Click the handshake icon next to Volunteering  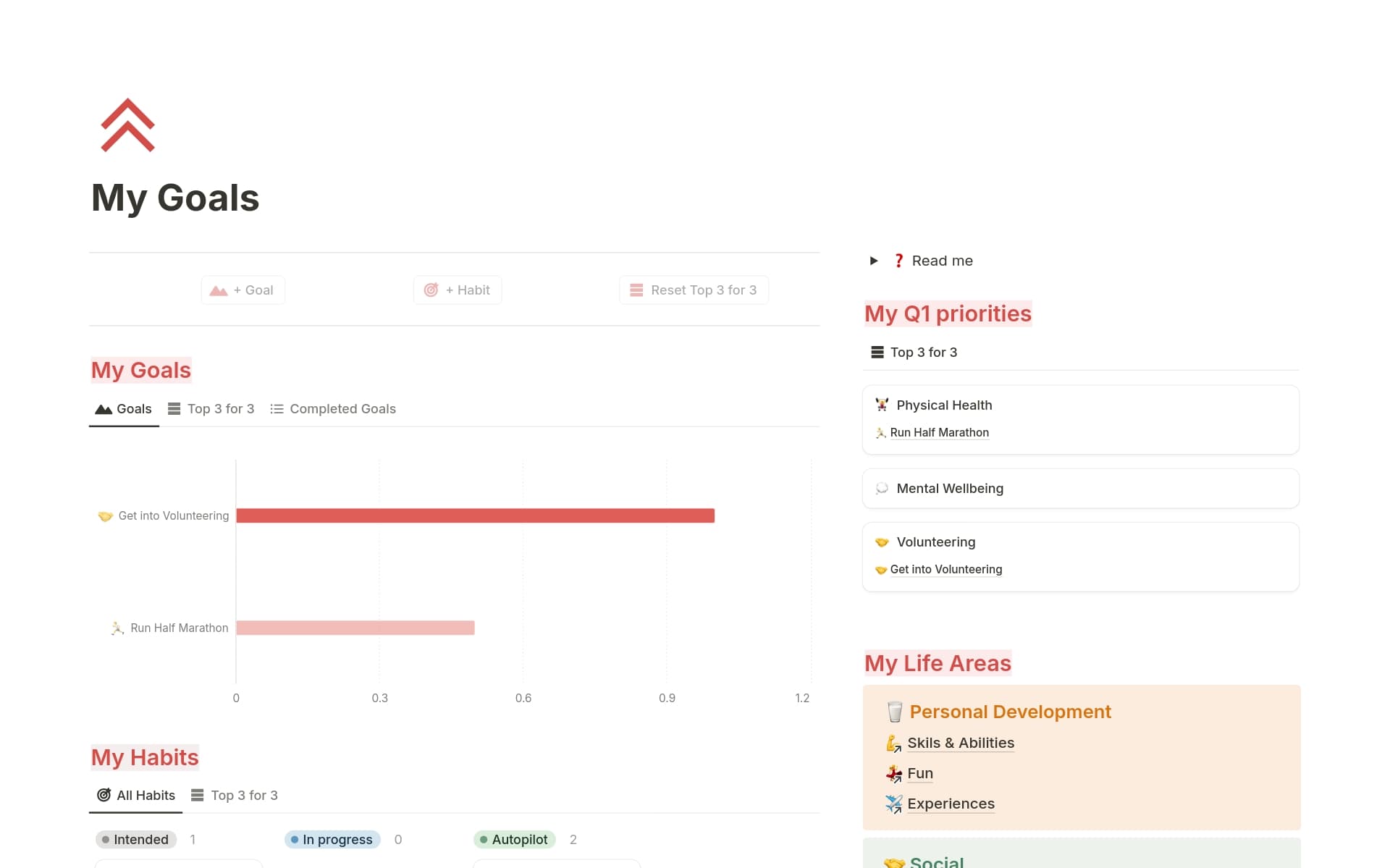pyautogui.click(x=881, y=542)
